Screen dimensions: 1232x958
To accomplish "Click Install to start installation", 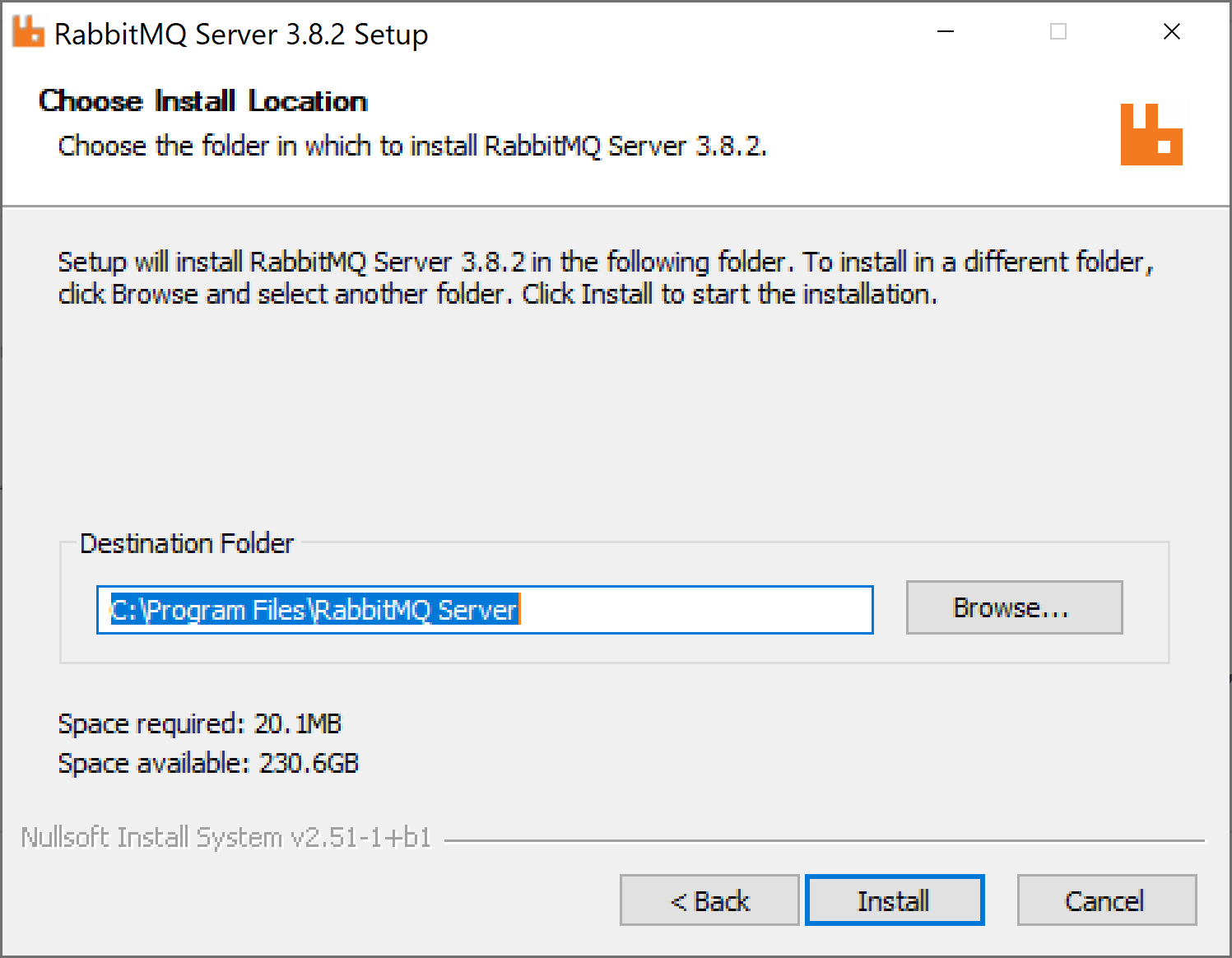I will coord(895,900).
